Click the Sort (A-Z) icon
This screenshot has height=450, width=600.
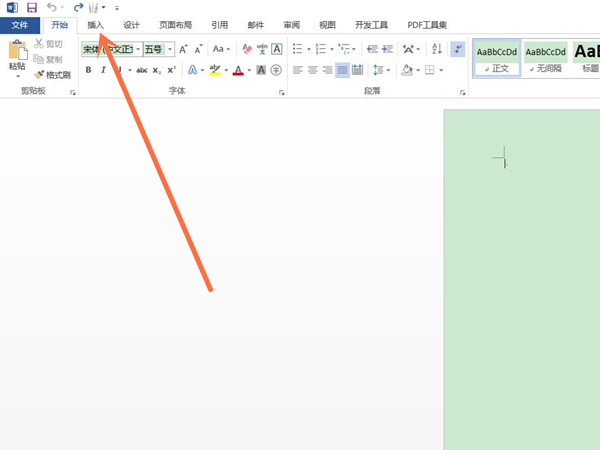point(436,49)
